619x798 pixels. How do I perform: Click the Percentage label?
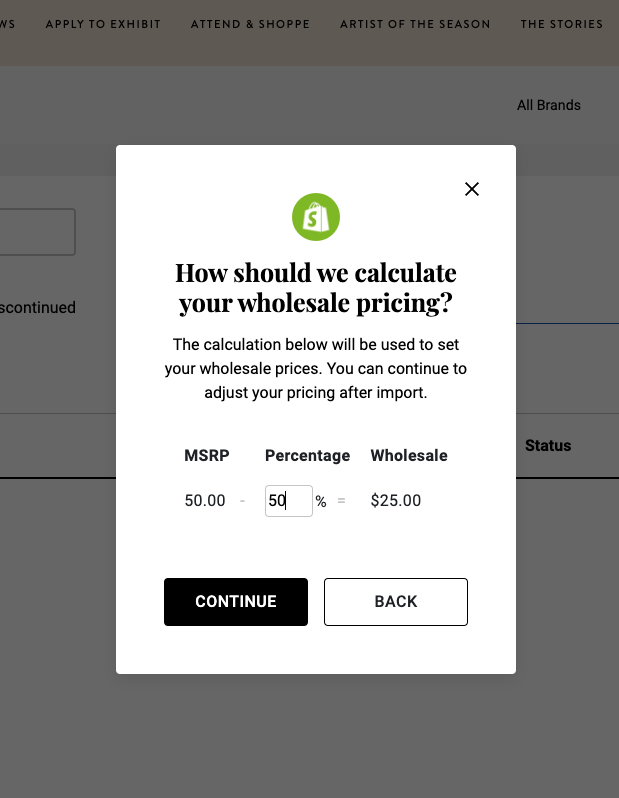(307, 456)
